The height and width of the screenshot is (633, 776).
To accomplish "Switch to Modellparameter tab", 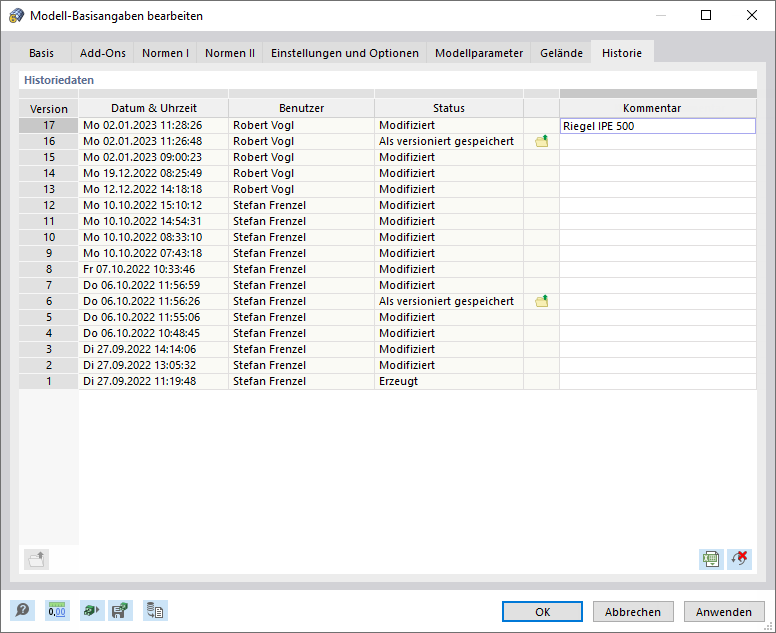I will point(479,53).
